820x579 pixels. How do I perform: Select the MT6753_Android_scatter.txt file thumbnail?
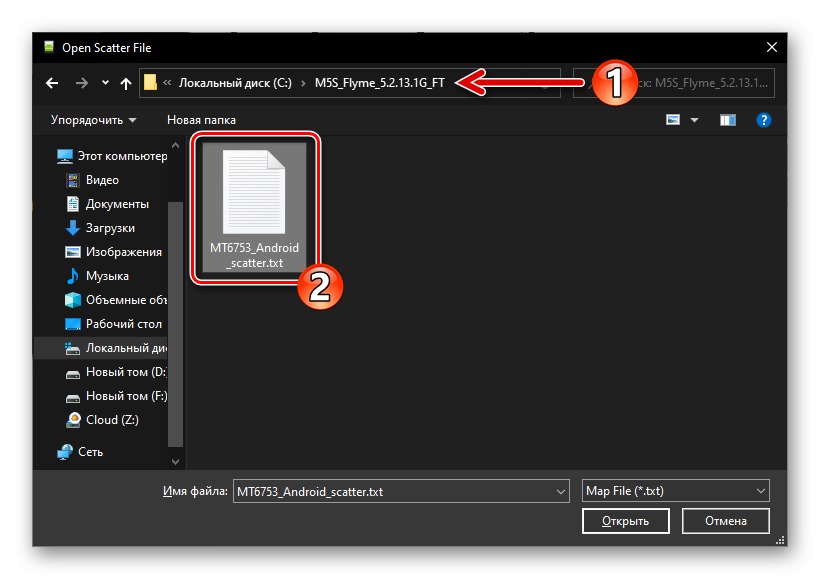[254, 191]
